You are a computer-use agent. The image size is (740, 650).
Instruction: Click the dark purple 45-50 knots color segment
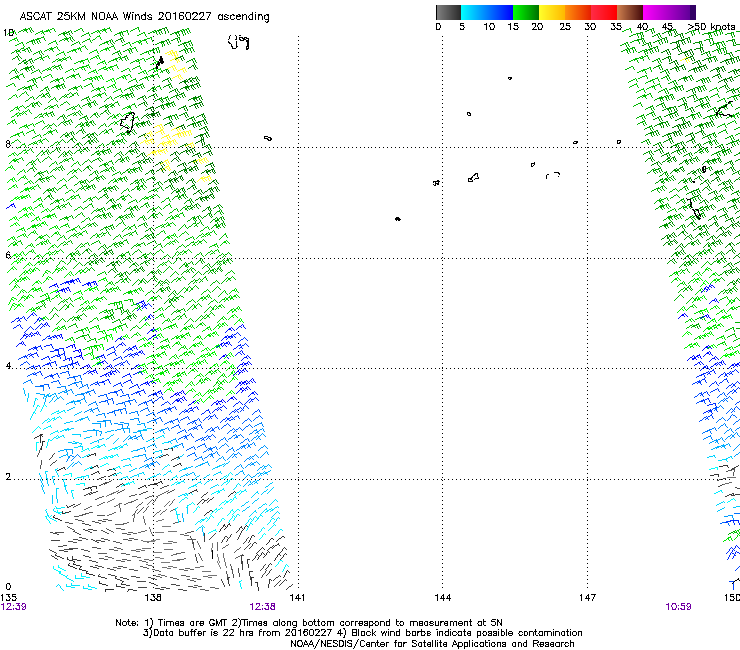point(682,12)
